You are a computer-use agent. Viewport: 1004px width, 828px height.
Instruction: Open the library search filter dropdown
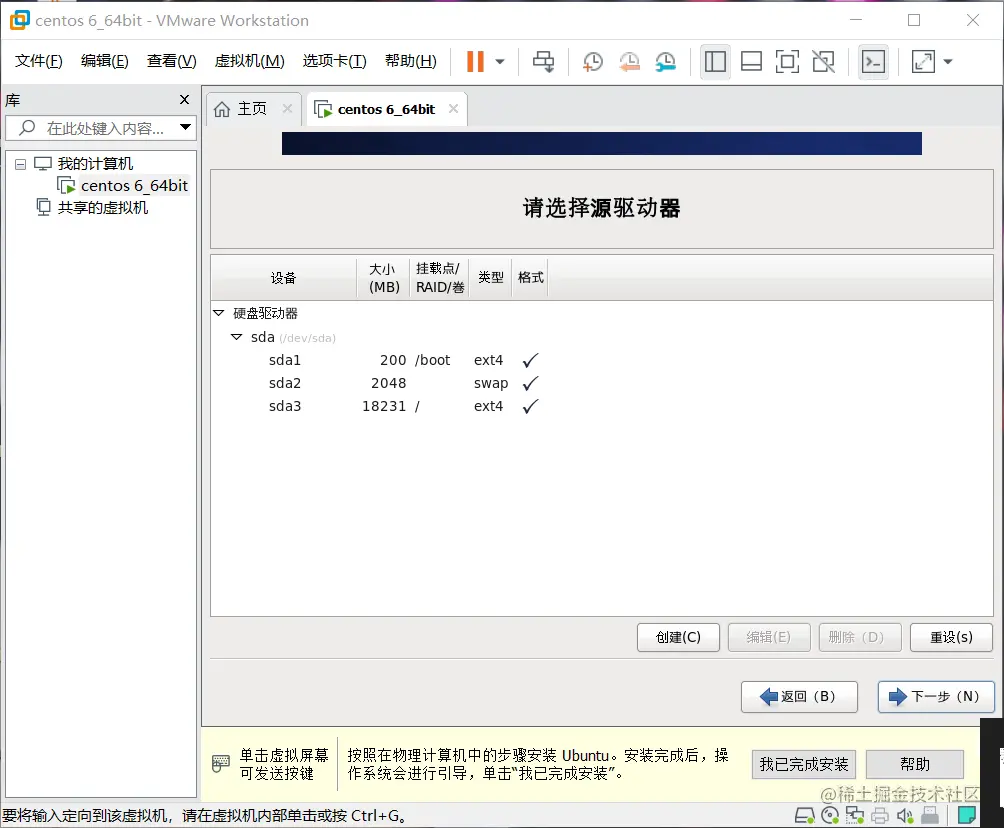click(x=186, y=127)
